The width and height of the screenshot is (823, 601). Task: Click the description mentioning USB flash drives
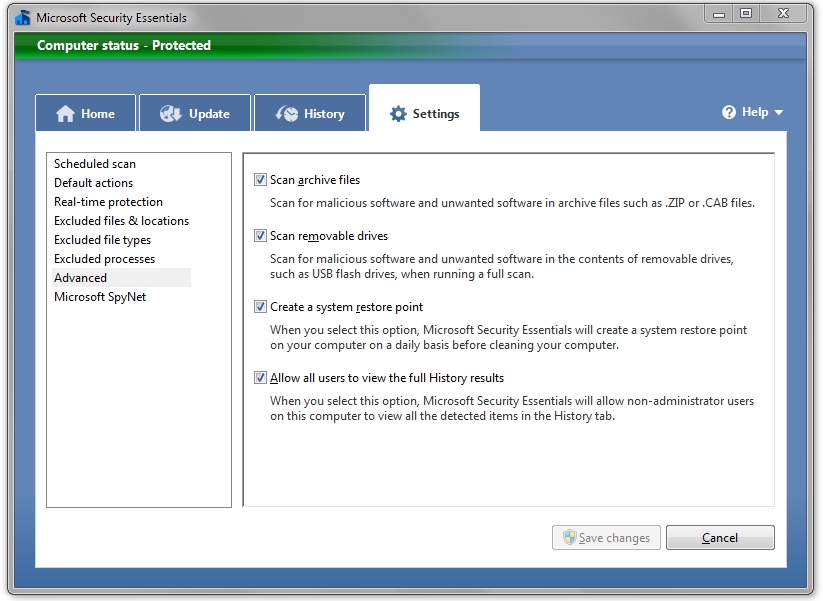(x=502, y=266)
